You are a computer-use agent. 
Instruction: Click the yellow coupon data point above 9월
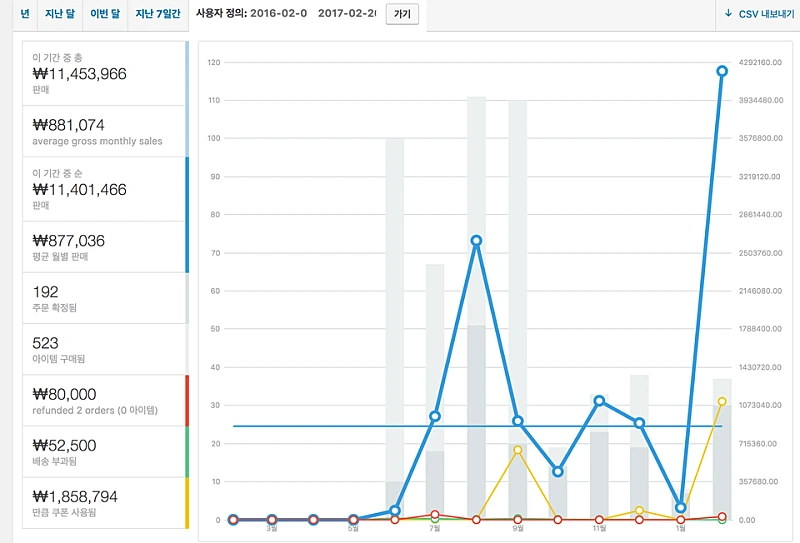[x=517, y=450]
